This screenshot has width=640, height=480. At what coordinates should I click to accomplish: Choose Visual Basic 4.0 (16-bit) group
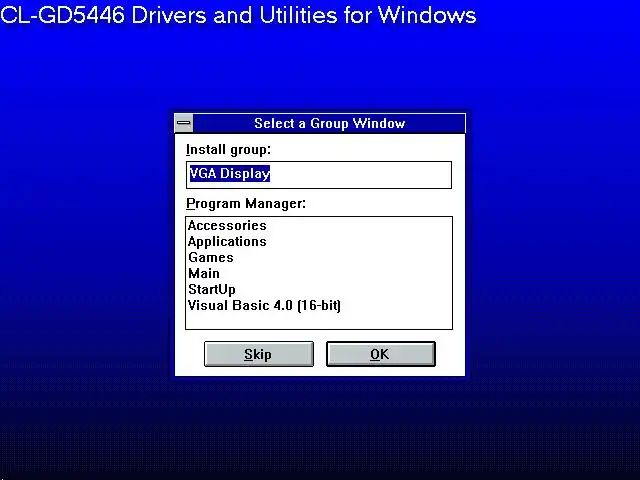(x=319, y=305)
